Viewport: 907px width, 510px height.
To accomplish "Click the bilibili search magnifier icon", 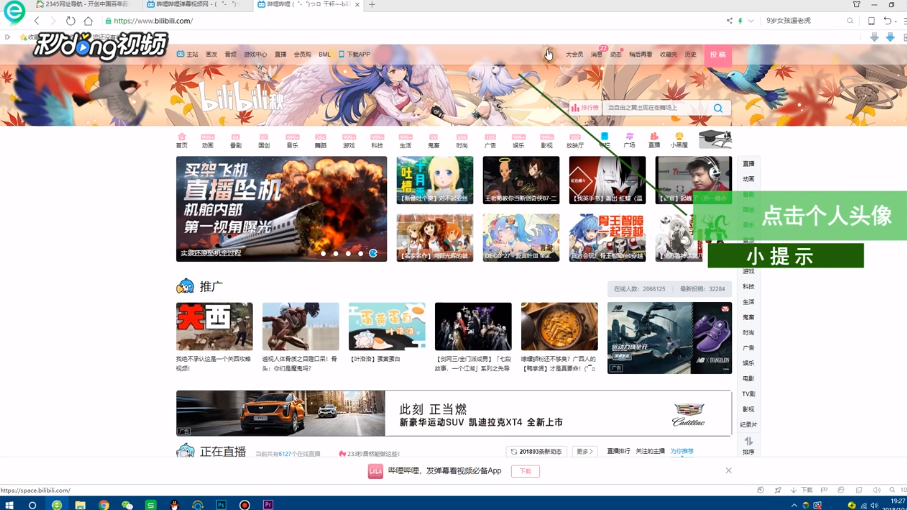I will point(718,108).
